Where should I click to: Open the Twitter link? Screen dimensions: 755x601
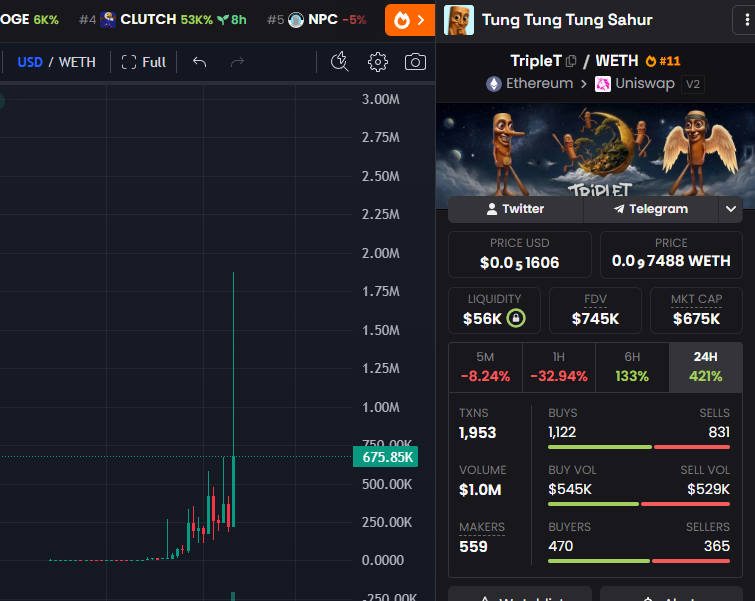click(515, 209)
